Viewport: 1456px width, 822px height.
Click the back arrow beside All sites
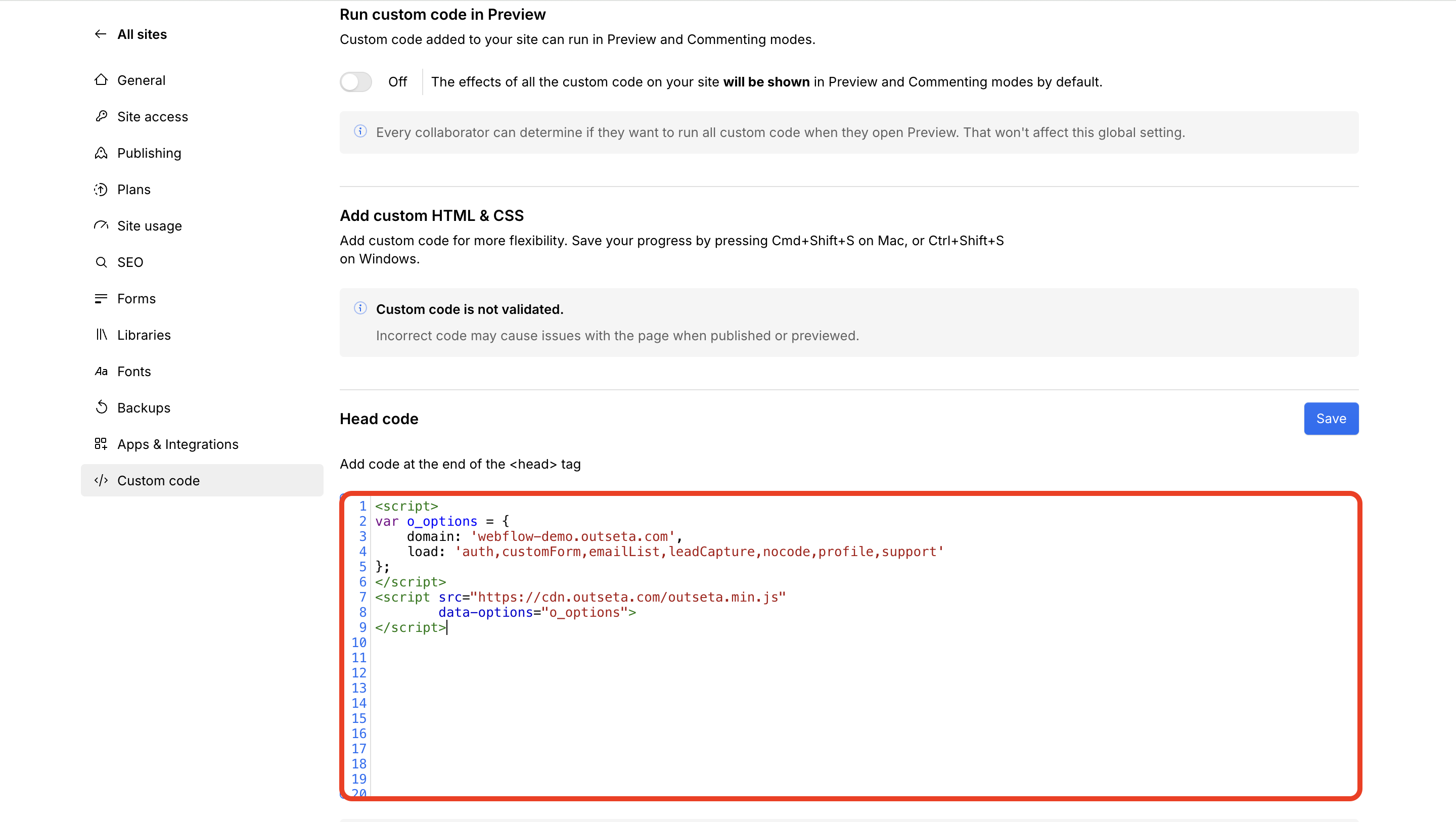[x=101, y=34]
